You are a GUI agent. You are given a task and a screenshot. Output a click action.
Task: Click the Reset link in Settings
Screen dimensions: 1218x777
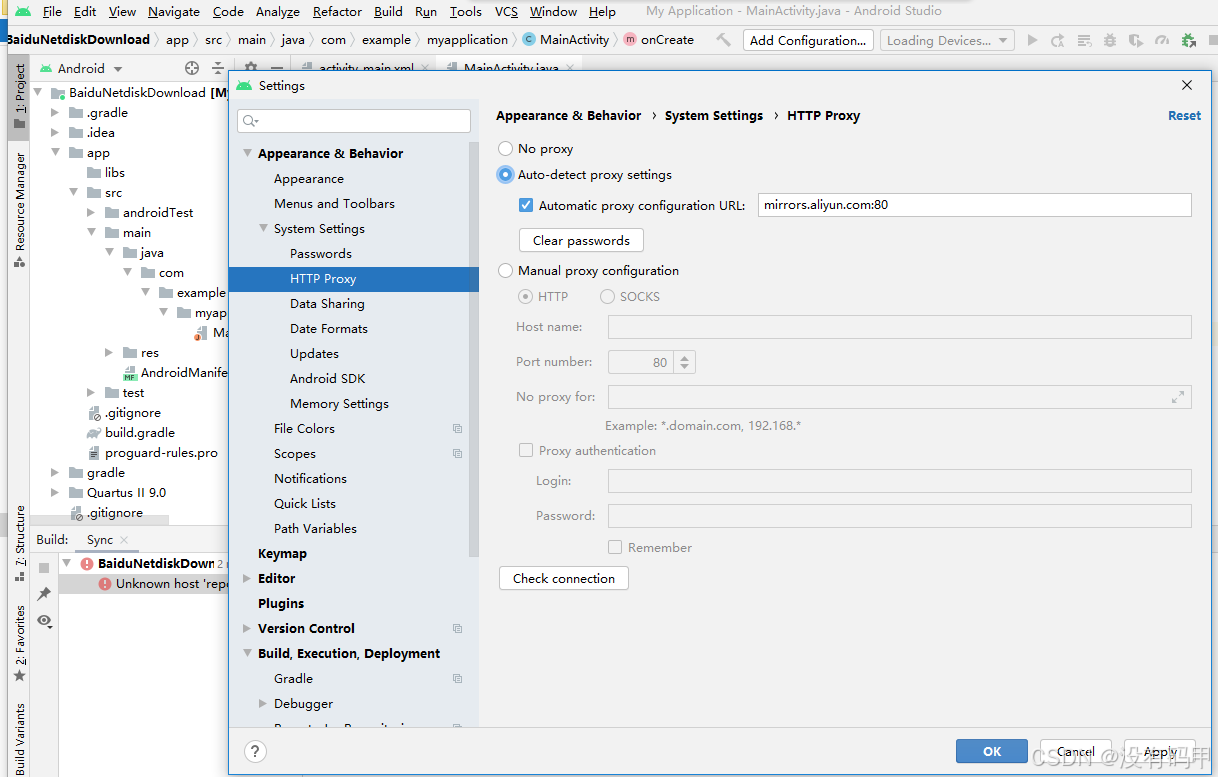pos(1184,116)
